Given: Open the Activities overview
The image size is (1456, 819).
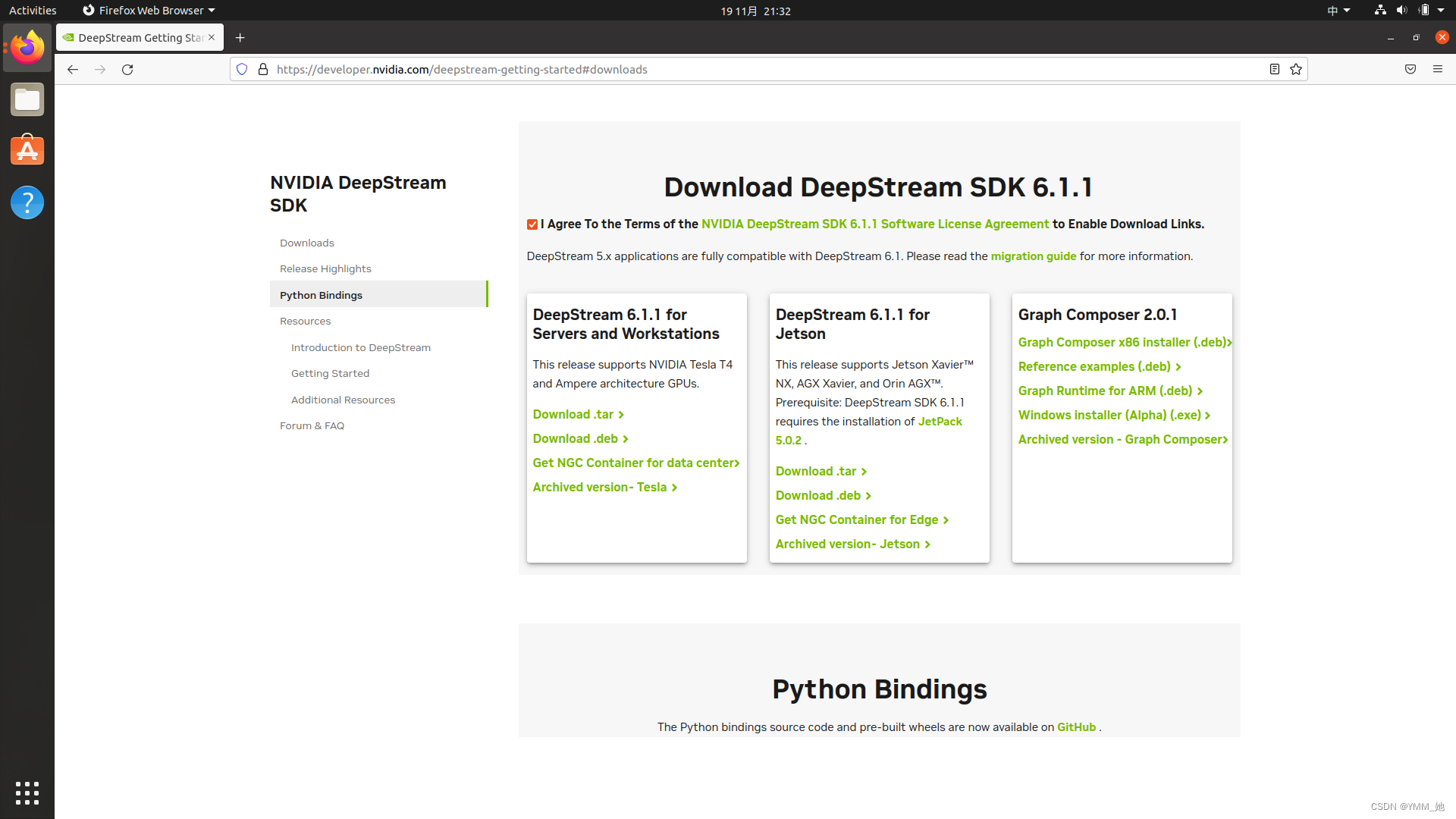Looking at the screenshot, I should [33, 11].
